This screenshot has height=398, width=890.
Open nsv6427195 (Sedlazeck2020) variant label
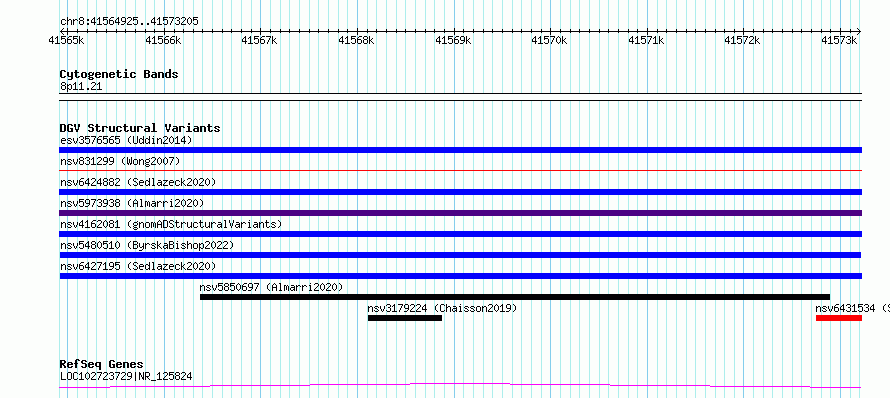point(138,266)
